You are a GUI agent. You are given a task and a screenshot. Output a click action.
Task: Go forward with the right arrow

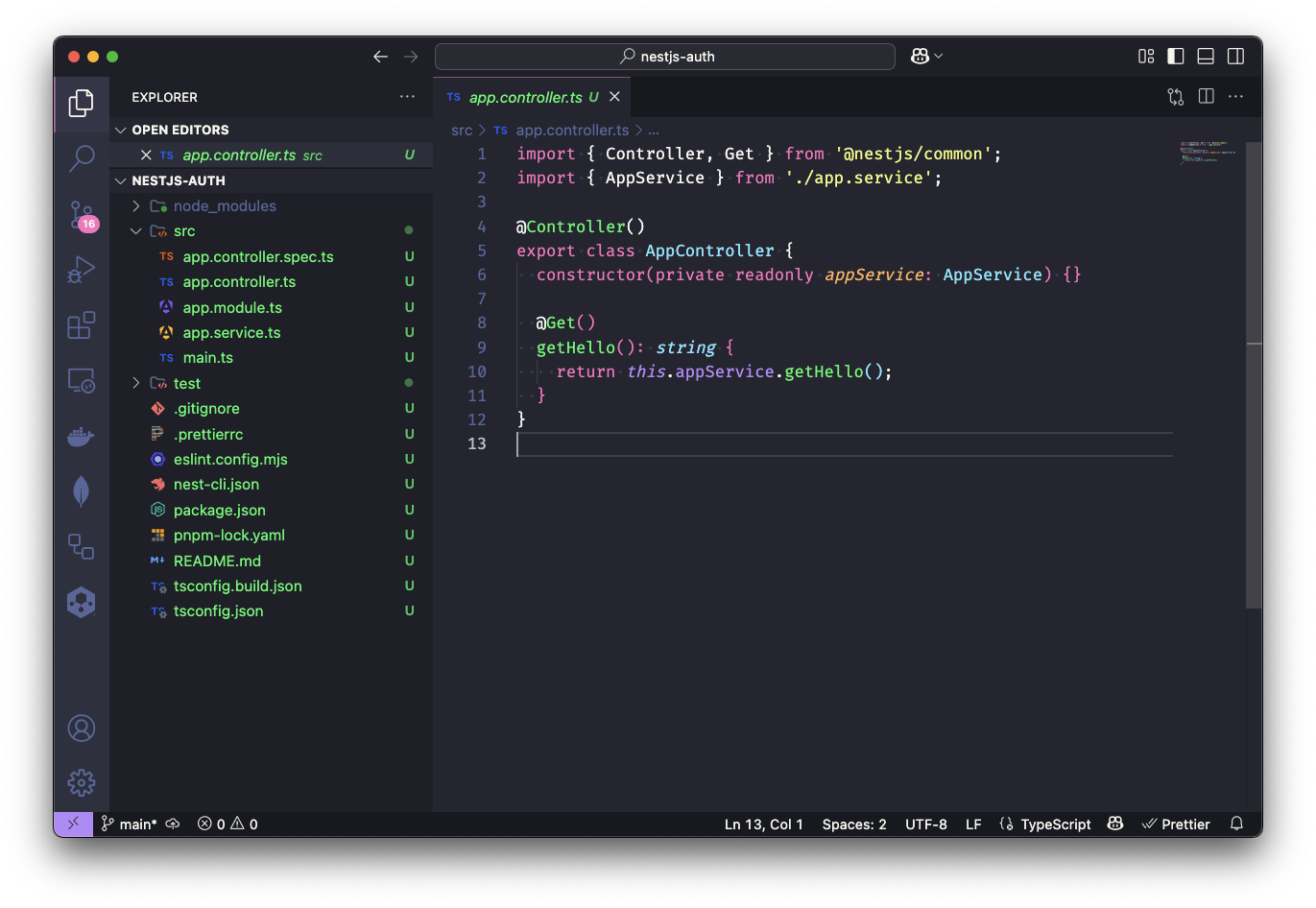(411, 57)
